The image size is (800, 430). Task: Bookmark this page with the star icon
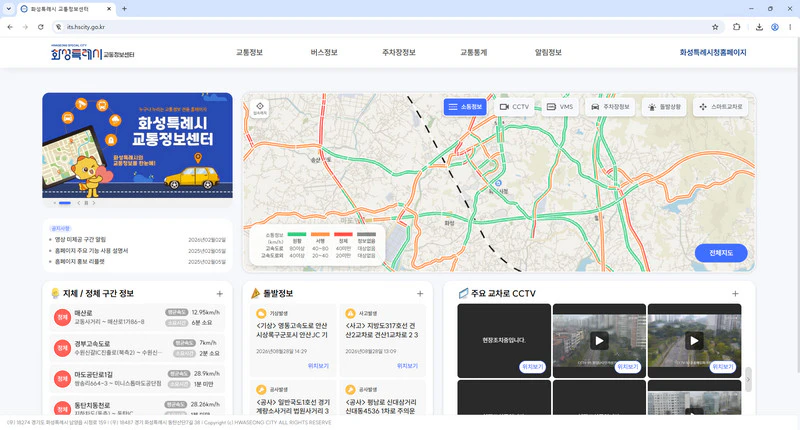(715, 27)
